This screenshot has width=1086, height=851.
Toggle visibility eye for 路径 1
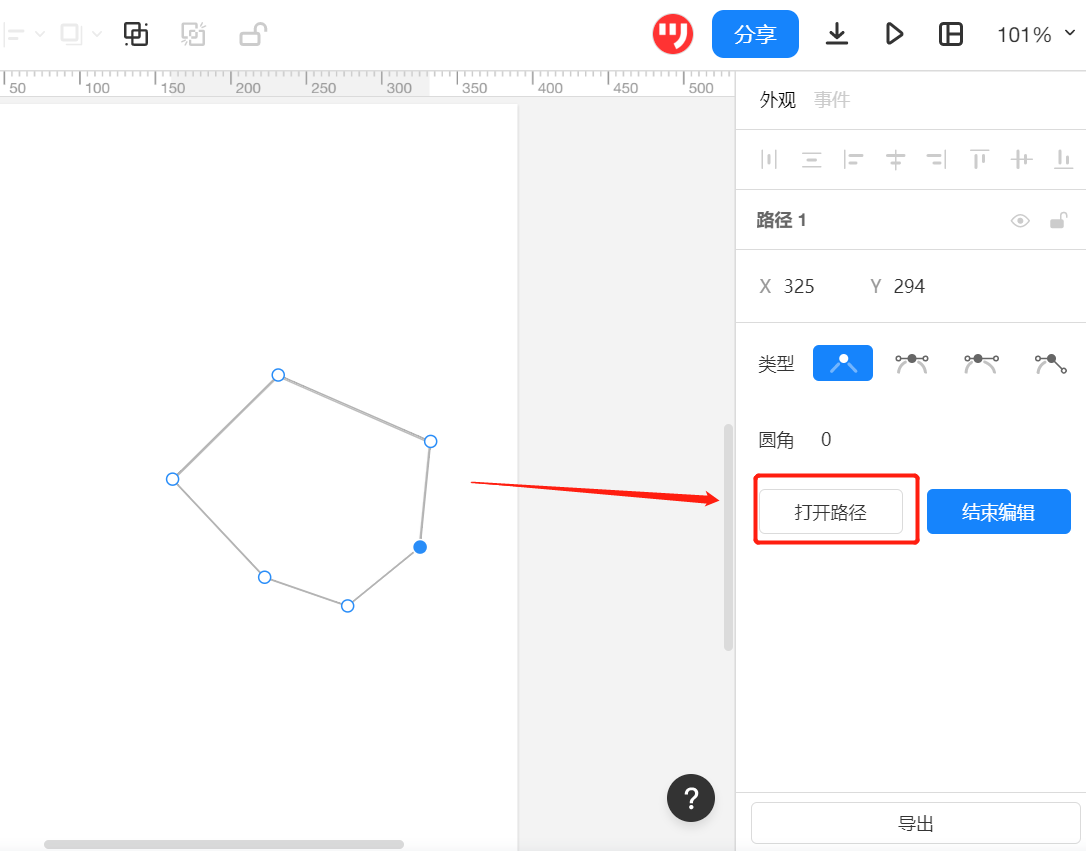(1020, 221)
